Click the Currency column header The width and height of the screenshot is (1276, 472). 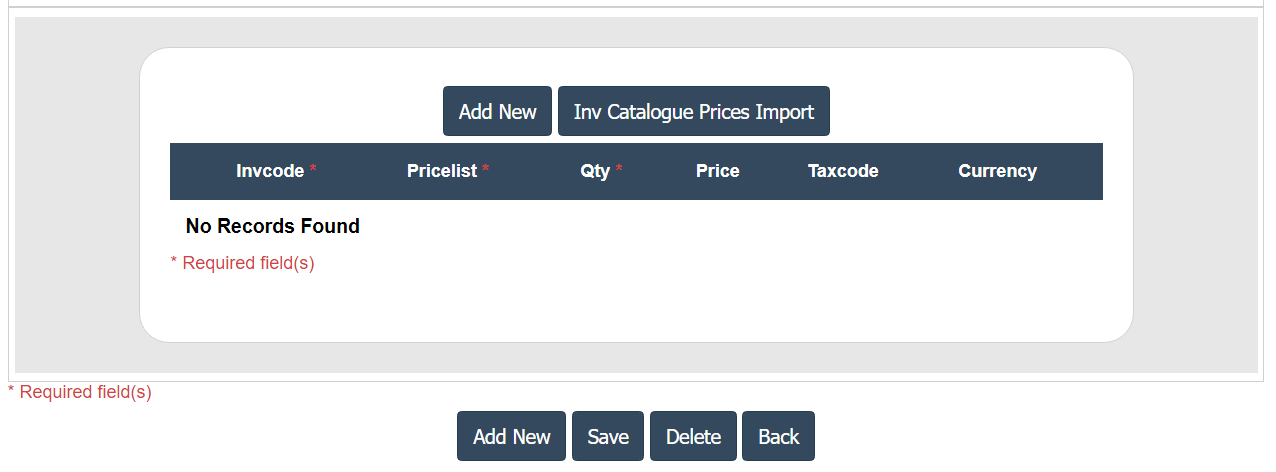(997, 171)
